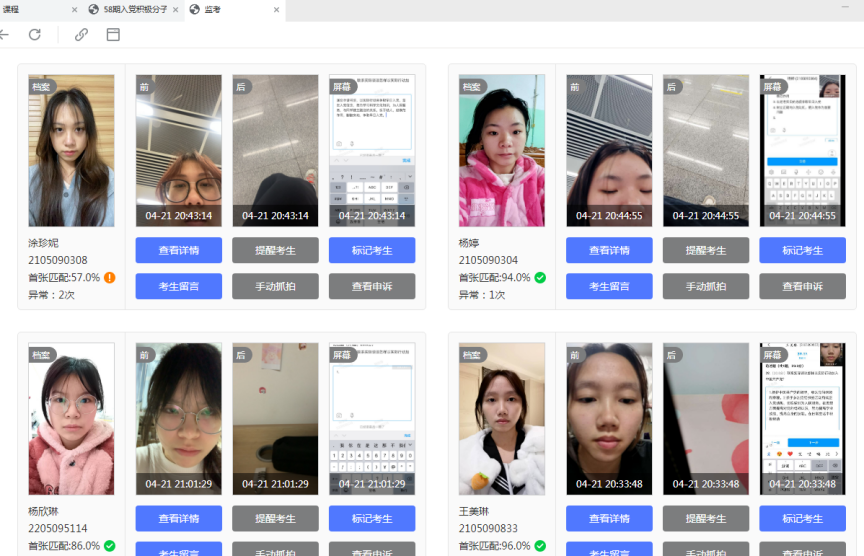The width and height of the screenshot is (864, 556).
Task: Open 王美琳's archive photo
Action: click(502, 418)
